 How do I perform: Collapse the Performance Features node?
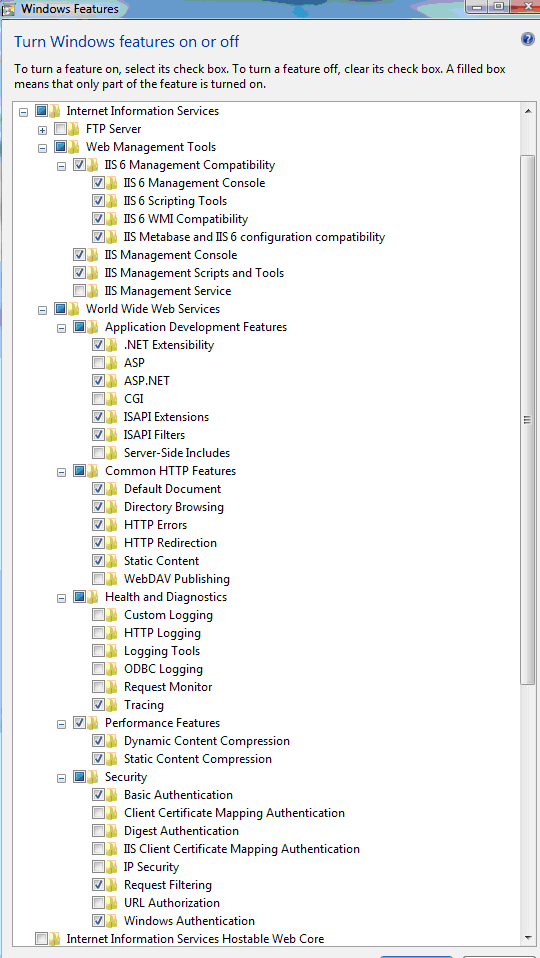point(61,723)
